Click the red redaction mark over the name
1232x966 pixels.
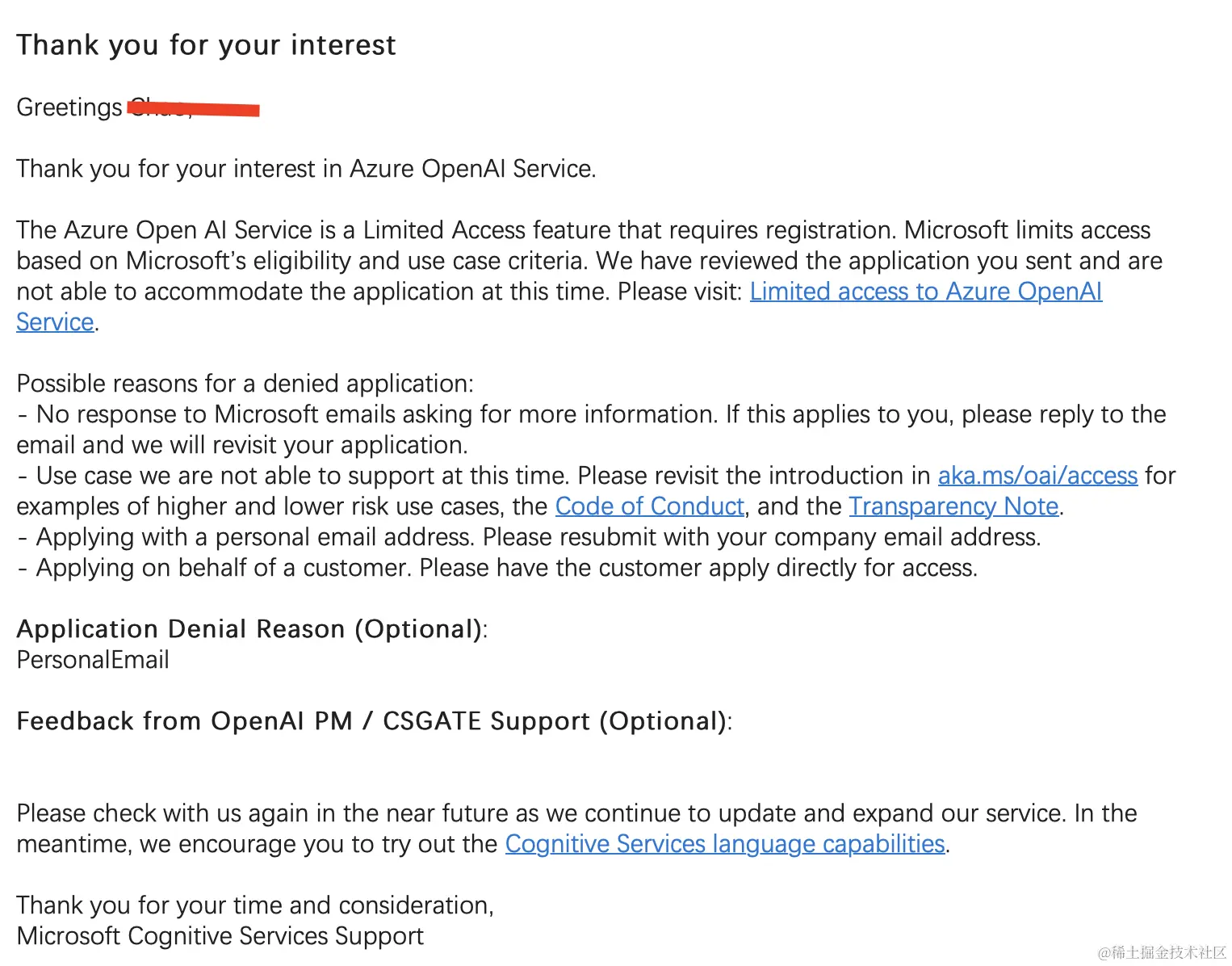[x=194, y=108]
